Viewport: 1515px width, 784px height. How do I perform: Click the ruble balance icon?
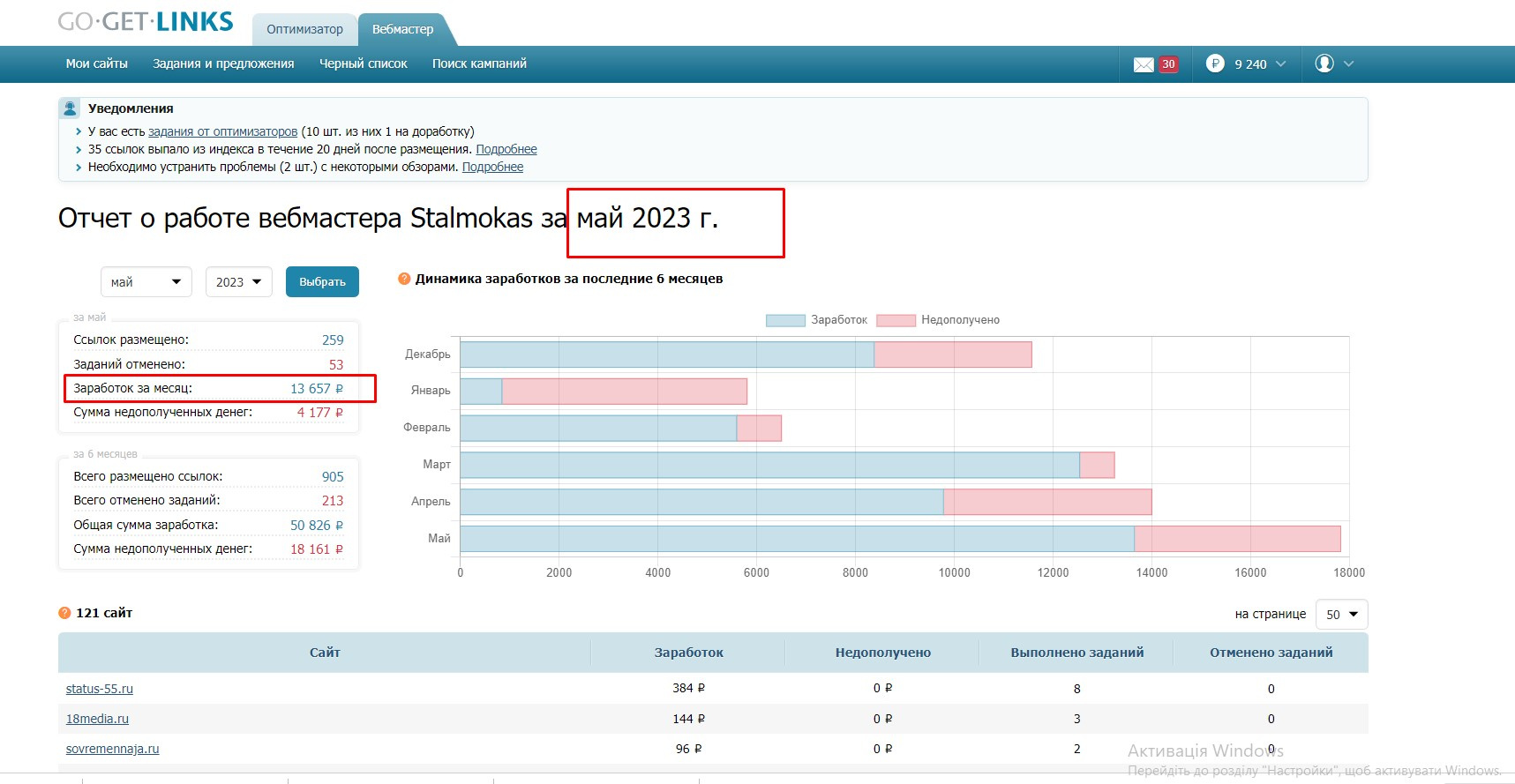click(x=1215, y=63)
